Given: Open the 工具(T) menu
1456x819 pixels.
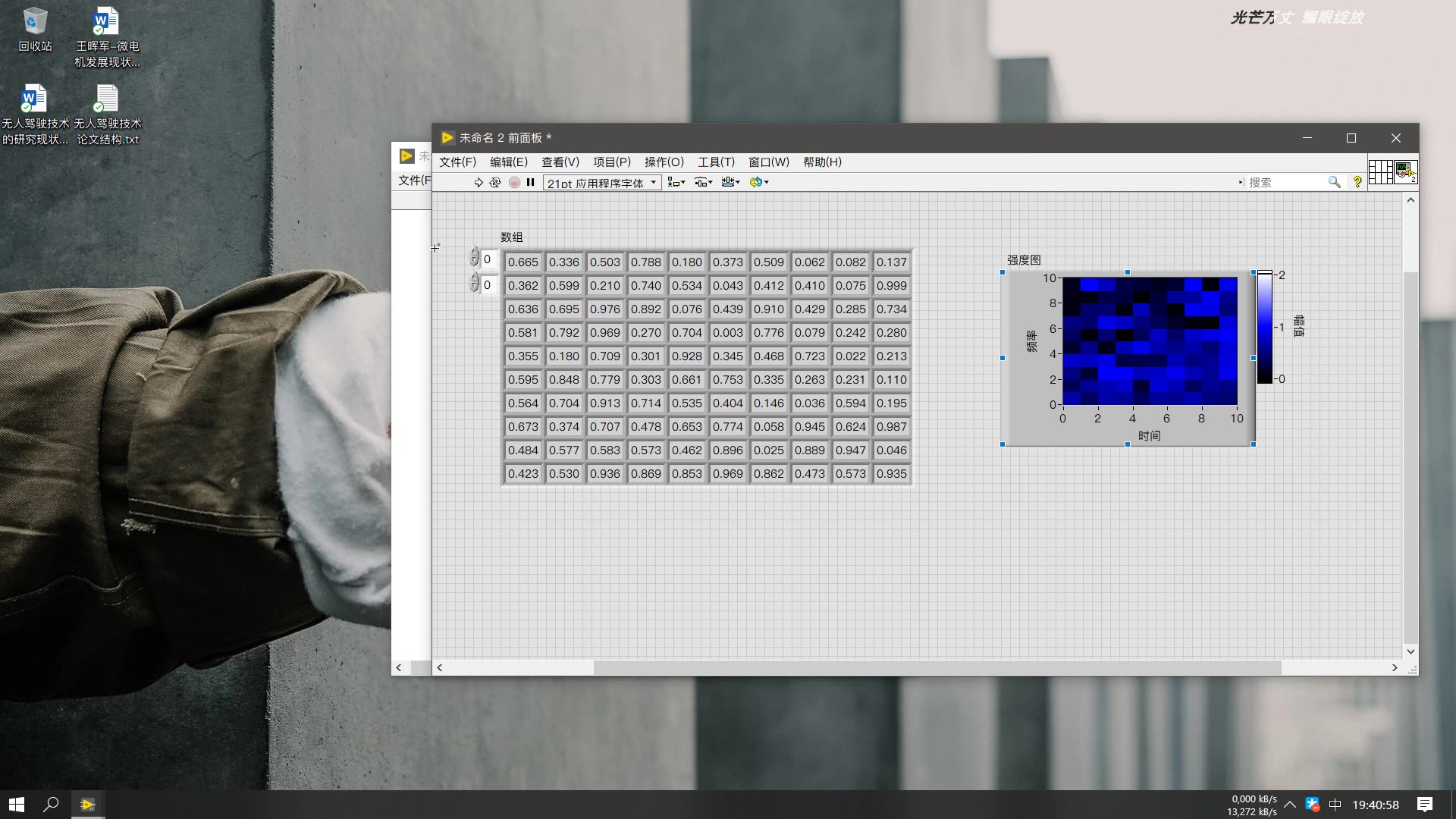Looking at the screenshot, I should click(x=716, y=162).
